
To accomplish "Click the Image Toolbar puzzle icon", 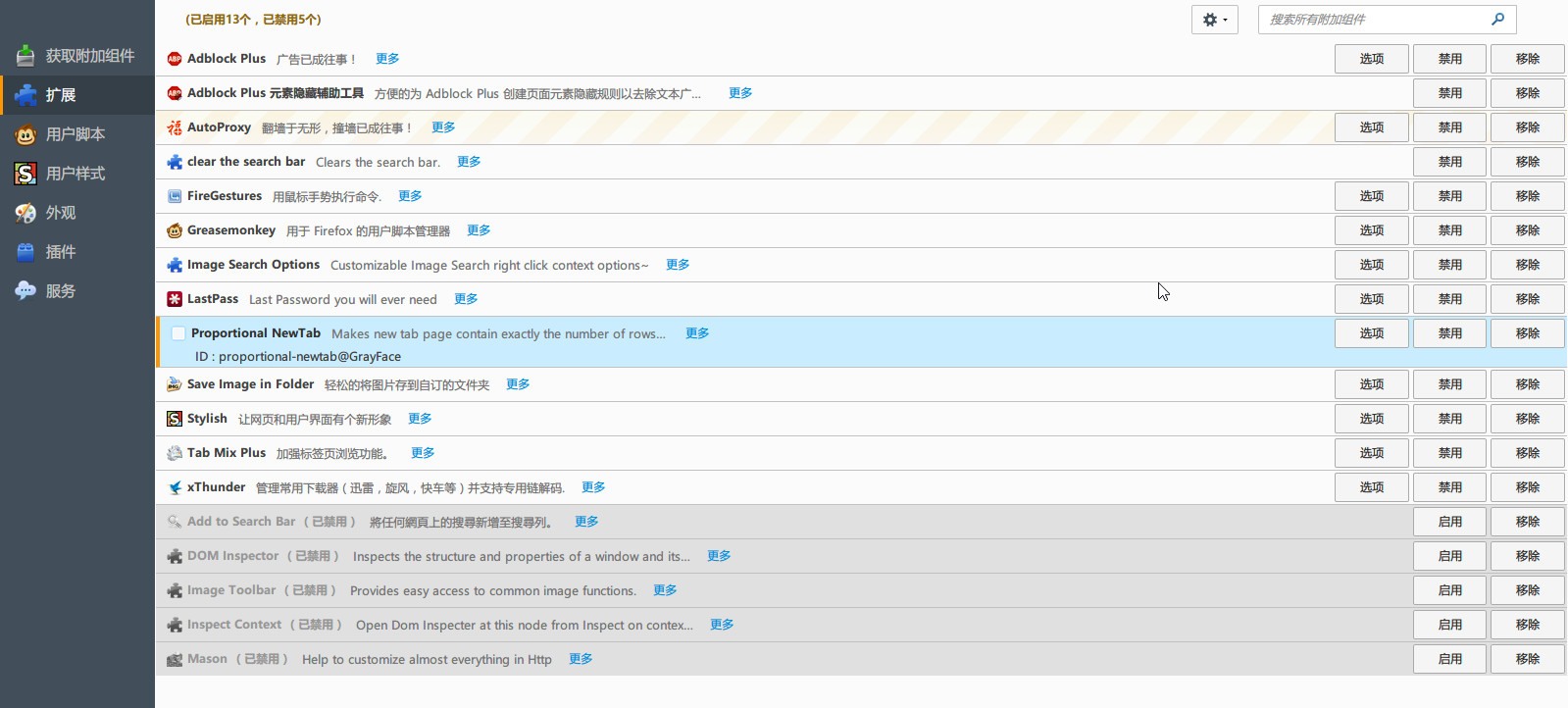I will [175, 590].
